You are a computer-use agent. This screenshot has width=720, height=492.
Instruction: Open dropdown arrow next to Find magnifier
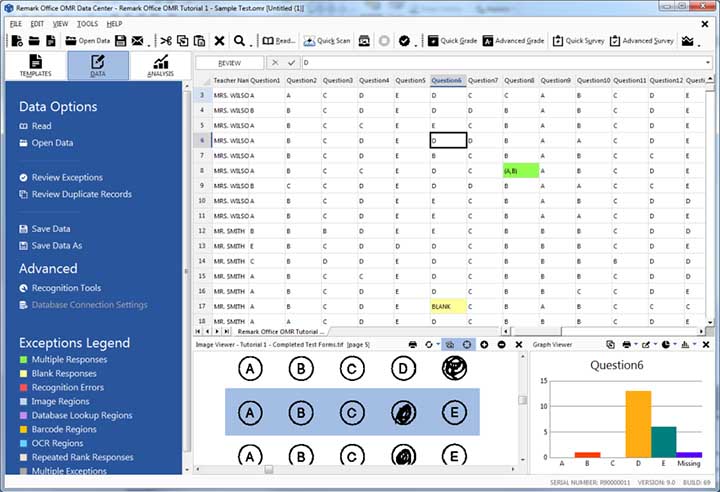point(251,45)
